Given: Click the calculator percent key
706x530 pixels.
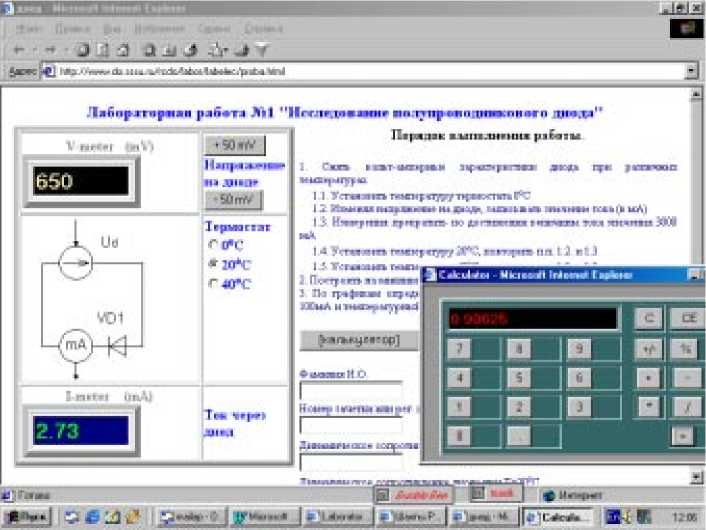Looking at the screenshot, I should (x=686, y=349).
